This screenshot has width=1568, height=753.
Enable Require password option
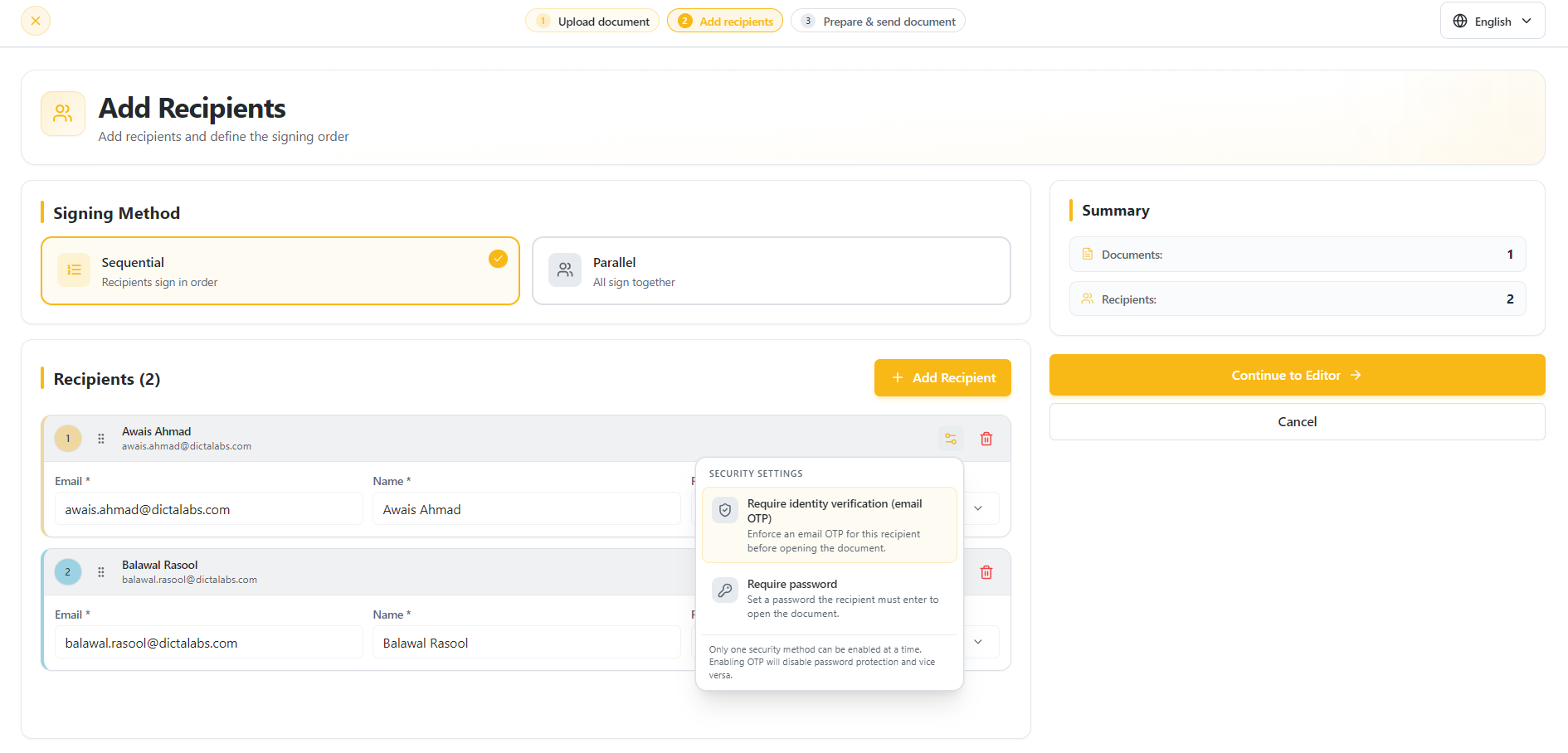coord(830,599)
